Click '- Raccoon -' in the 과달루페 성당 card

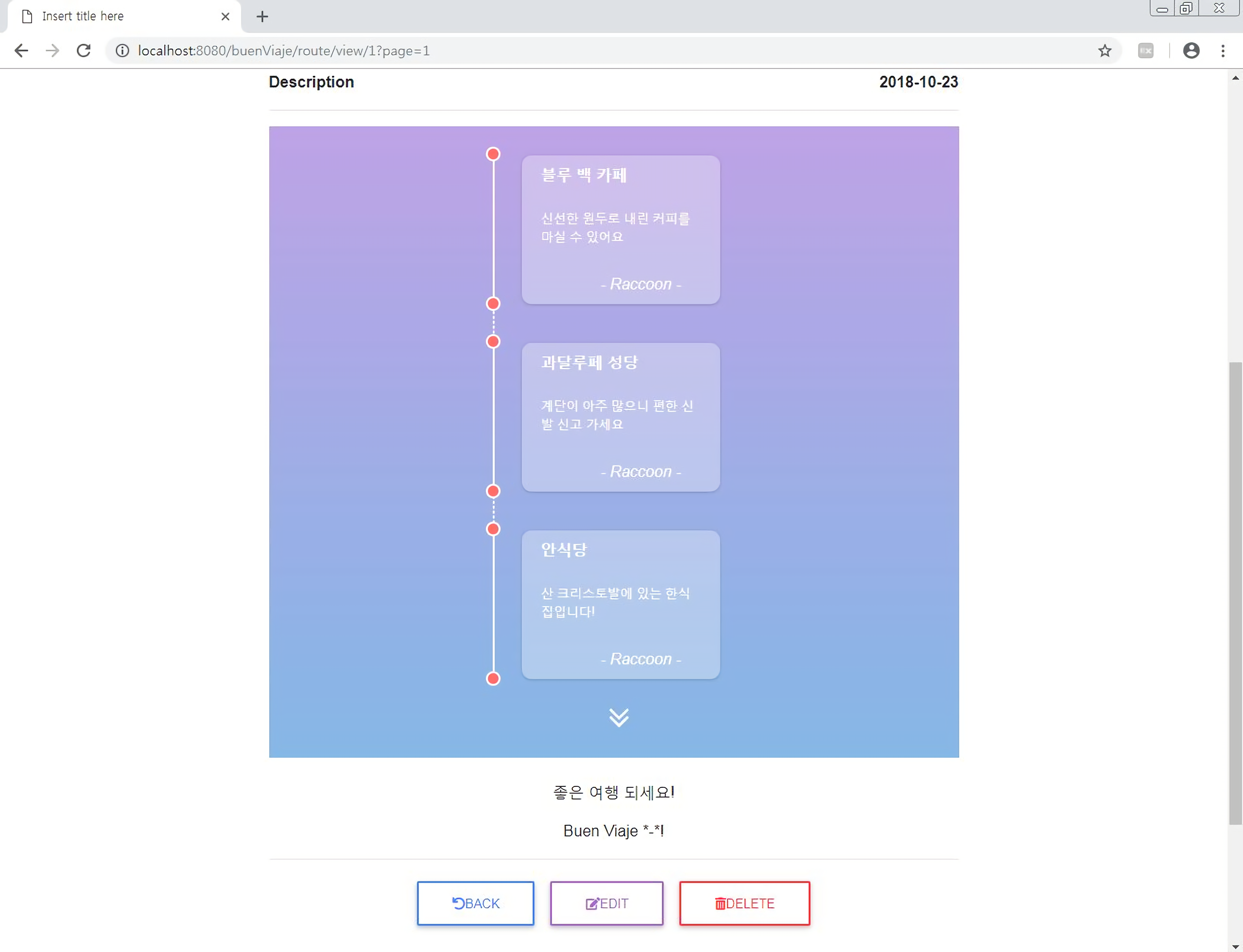[x=640, y=472]
